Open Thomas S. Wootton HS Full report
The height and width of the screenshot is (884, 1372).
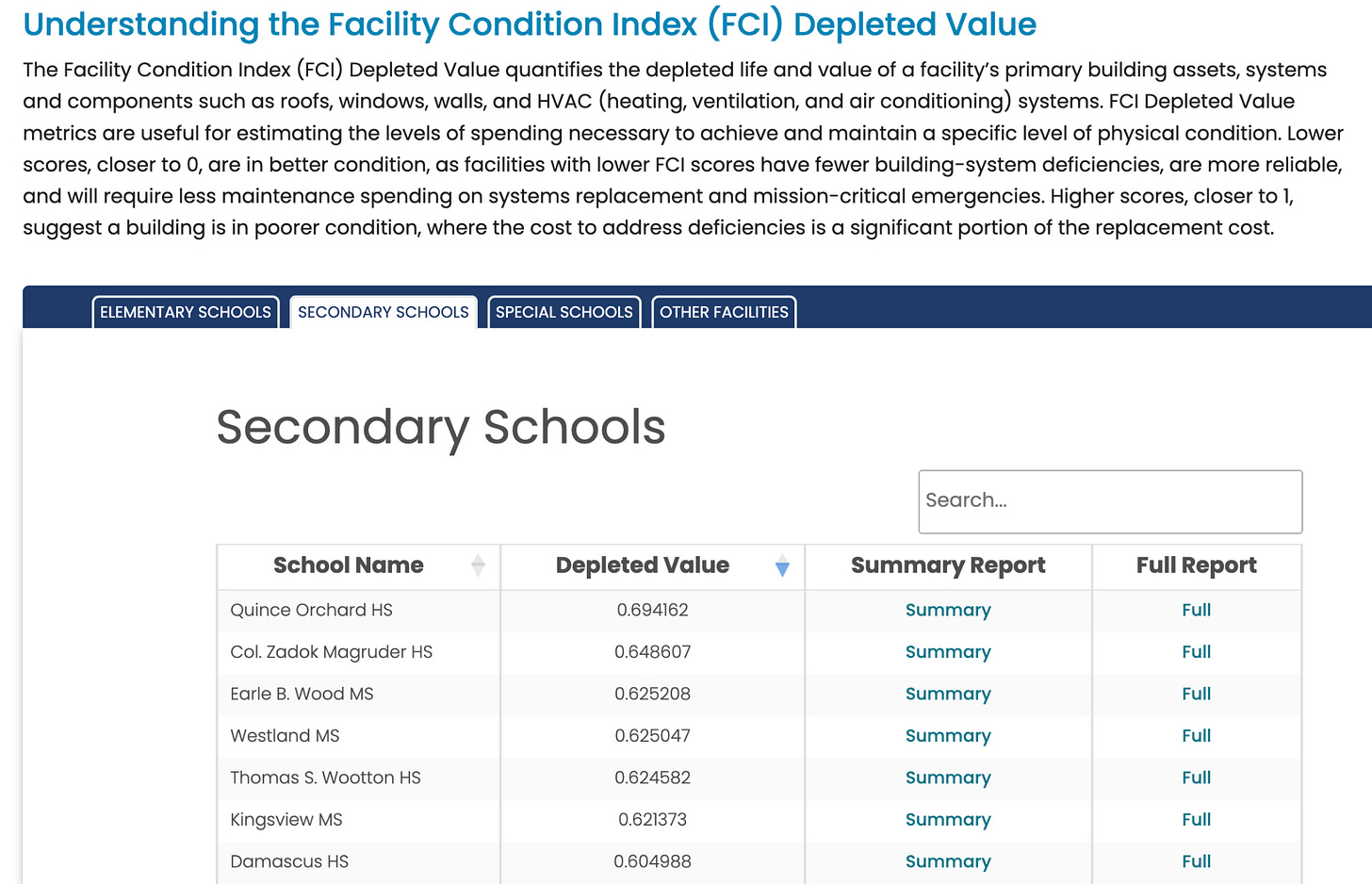[x=1197, y=778]
